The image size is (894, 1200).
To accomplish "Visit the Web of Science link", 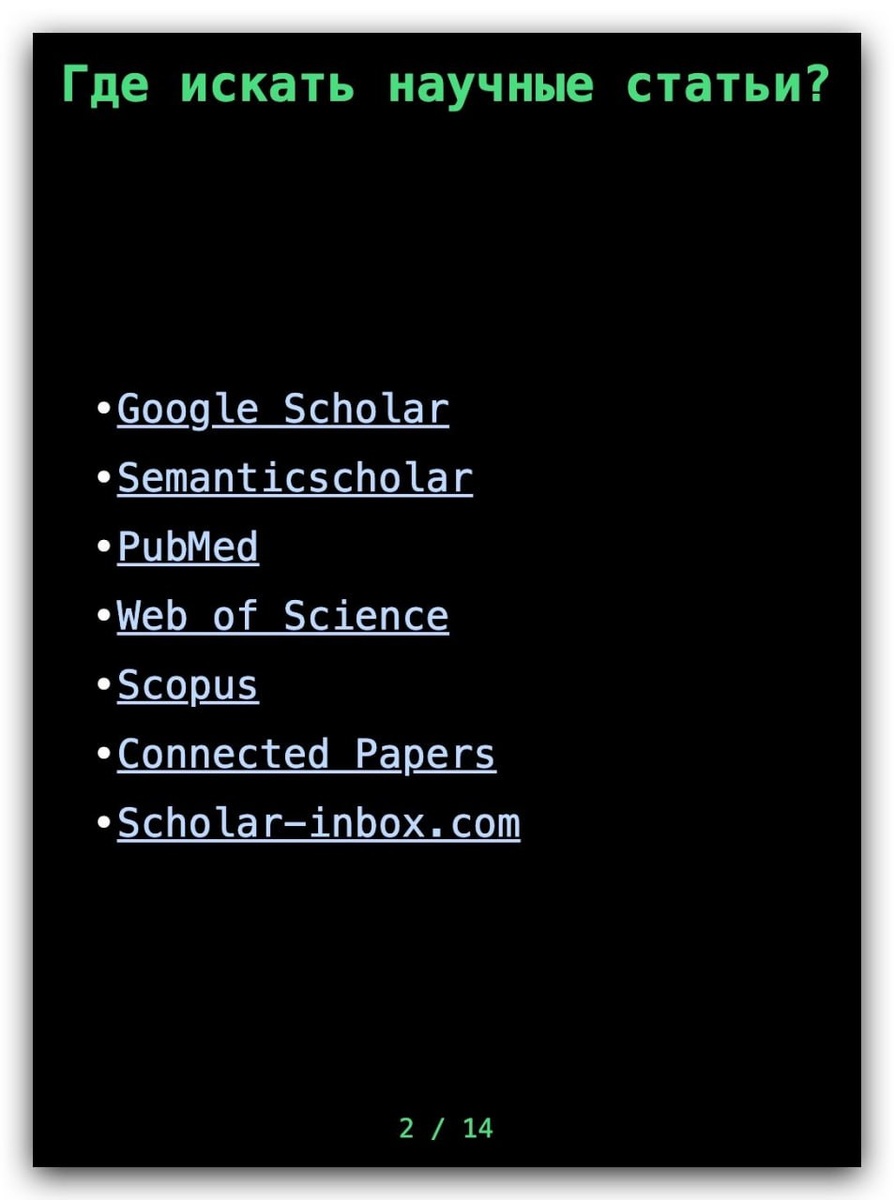I will (283, 616).
